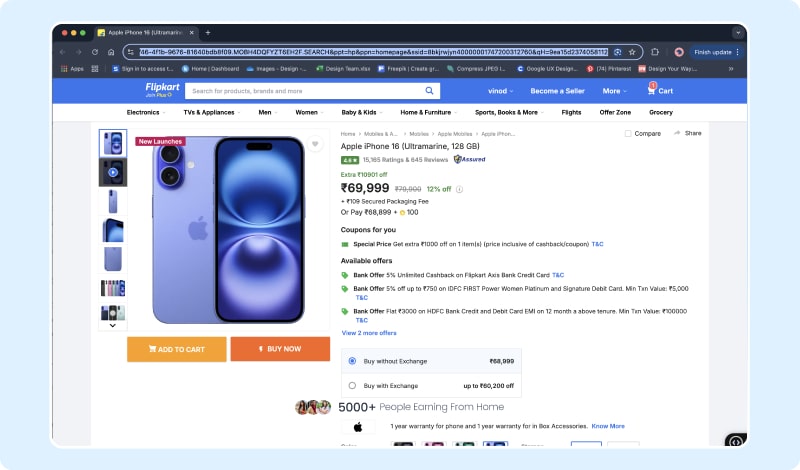Screen dimensions: 800x470
Task: Open View 2 more offers link
Action: pyautogui.click(x=369, y=333)
